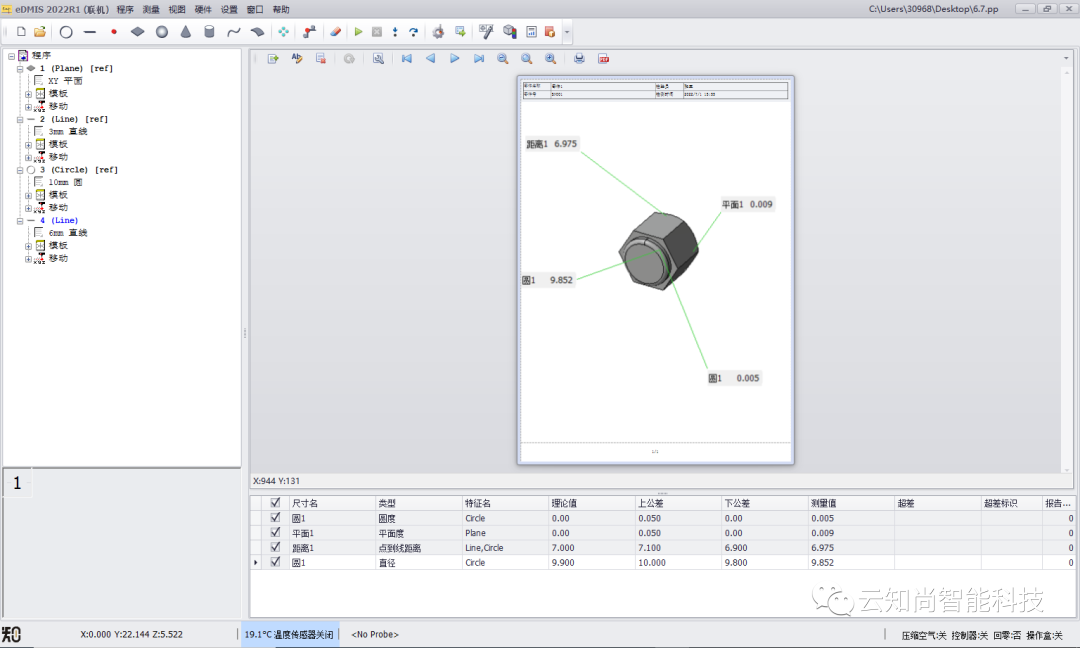This screenshot has height=648, width=1080.
Task: Print the report using printer icon
Action: point(579,59)
